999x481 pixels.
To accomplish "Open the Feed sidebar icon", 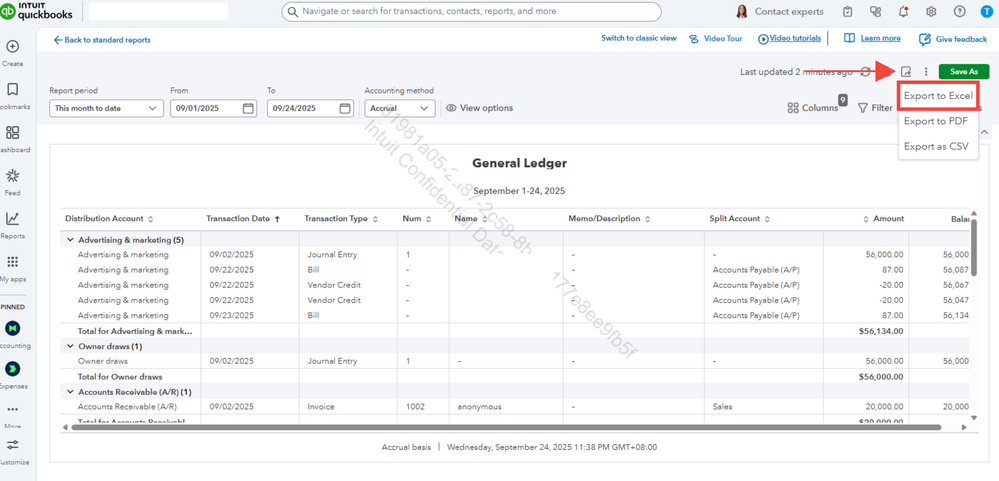I will point(13,182).
